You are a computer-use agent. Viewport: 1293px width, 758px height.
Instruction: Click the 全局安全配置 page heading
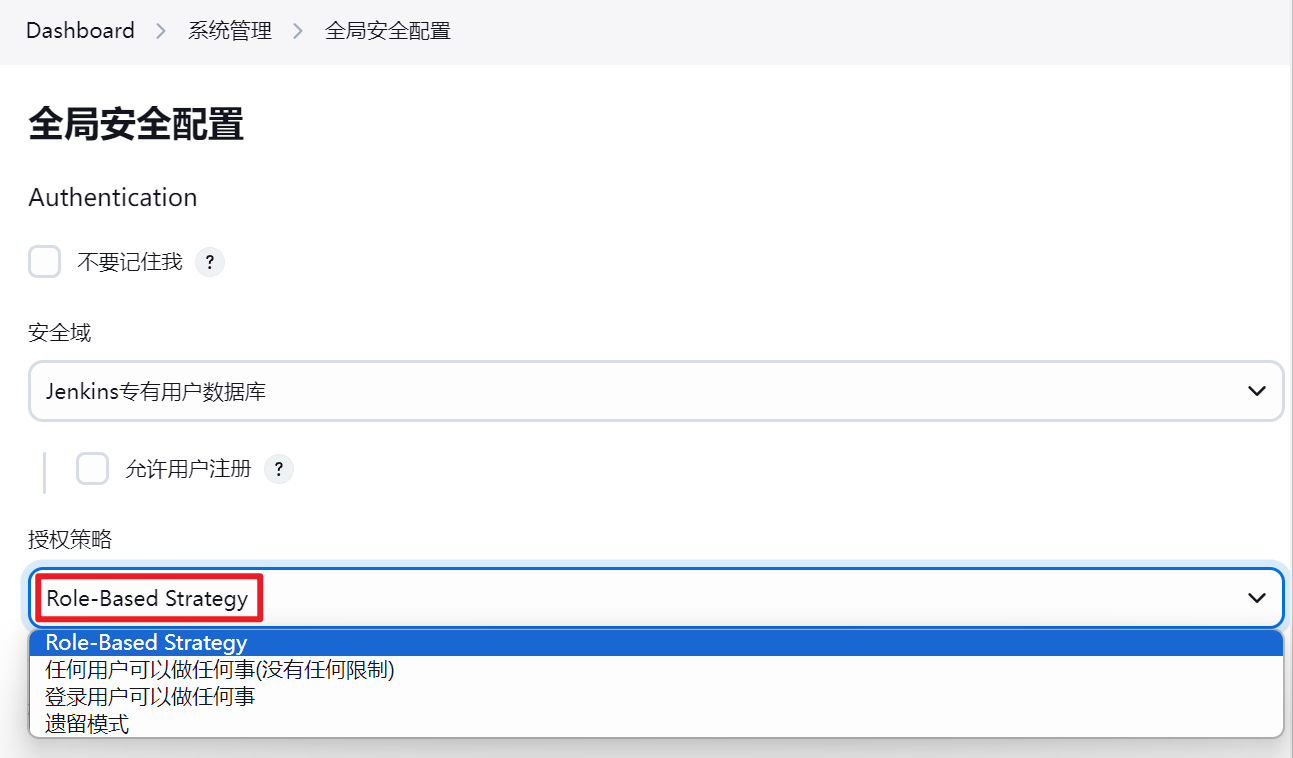point(136,125)
